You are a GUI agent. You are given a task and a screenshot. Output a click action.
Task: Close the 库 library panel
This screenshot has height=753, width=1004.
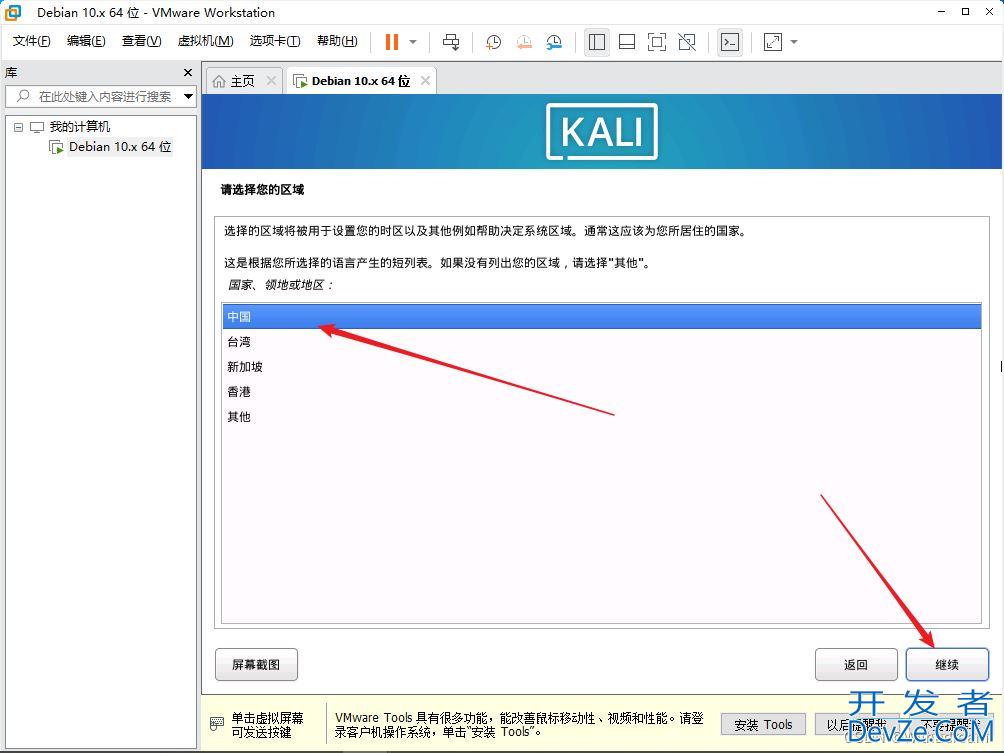(x=188, y=72)
